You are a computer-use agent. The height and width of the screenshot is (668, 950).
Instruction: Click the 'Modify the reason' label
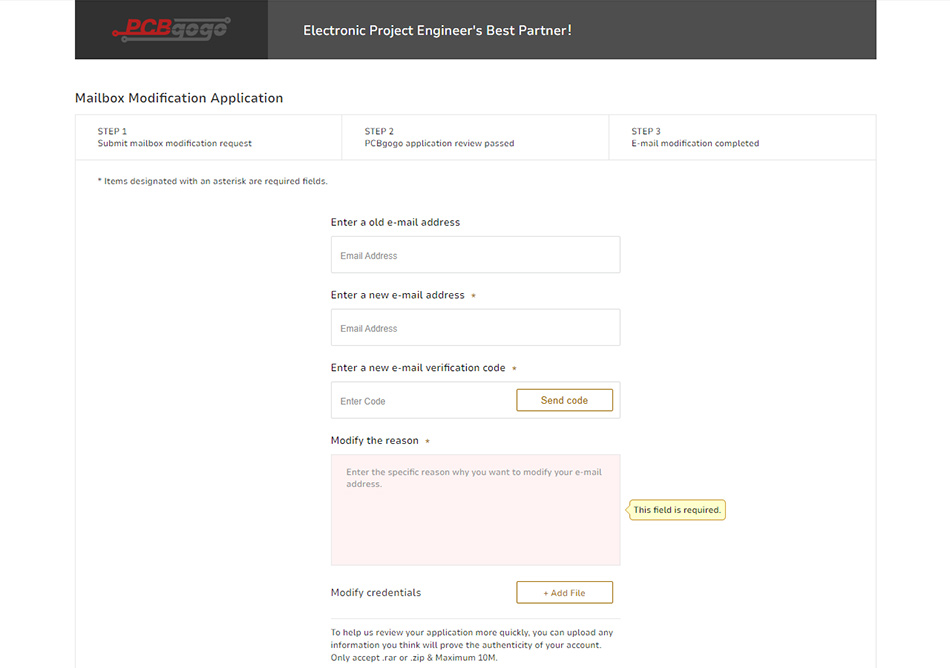pyautogui.click(x=374, y=440)
